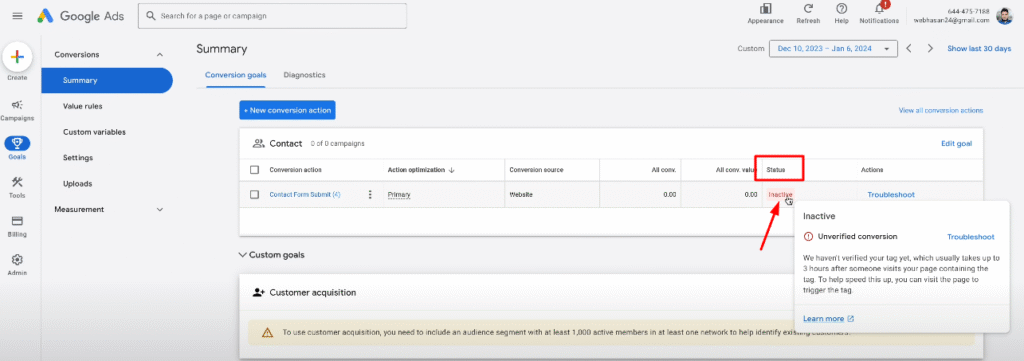The image size is (1024, 361).
Task: Select Value rules in the sidebar
Action: 82,106
